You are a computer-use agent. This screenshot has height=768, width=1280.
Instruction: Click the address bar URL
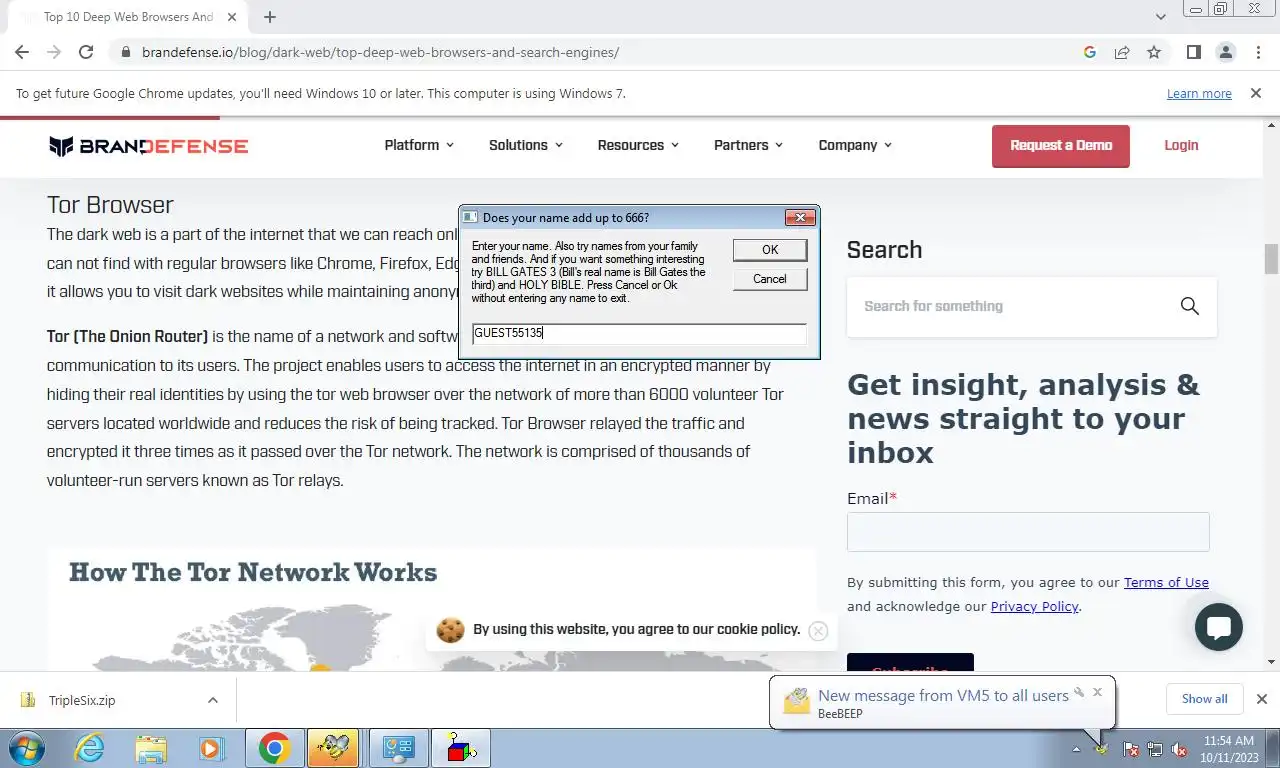tap(380, 52)
